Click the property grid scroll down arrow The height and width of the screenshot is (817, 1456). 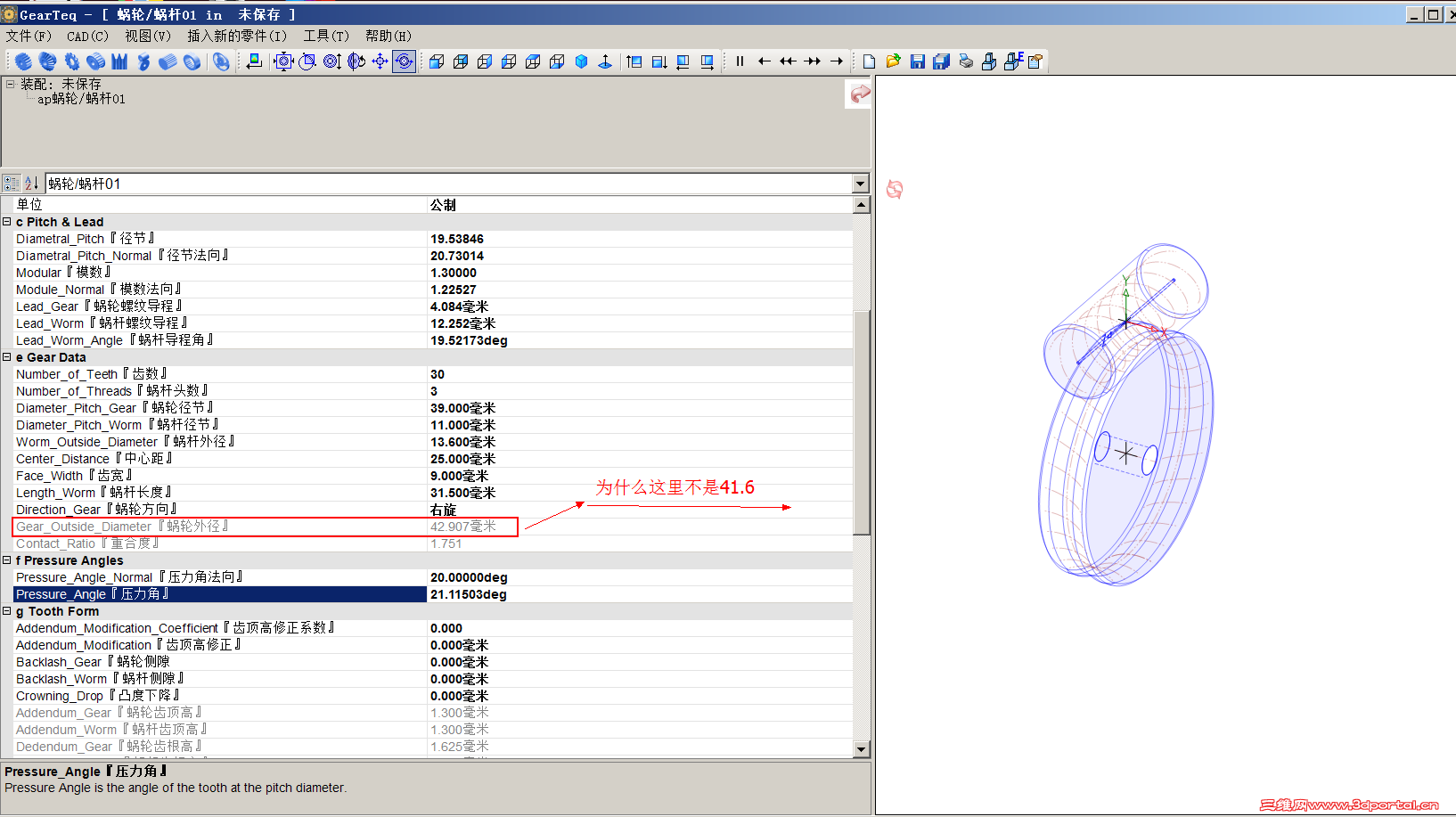(x=861, y=749)
